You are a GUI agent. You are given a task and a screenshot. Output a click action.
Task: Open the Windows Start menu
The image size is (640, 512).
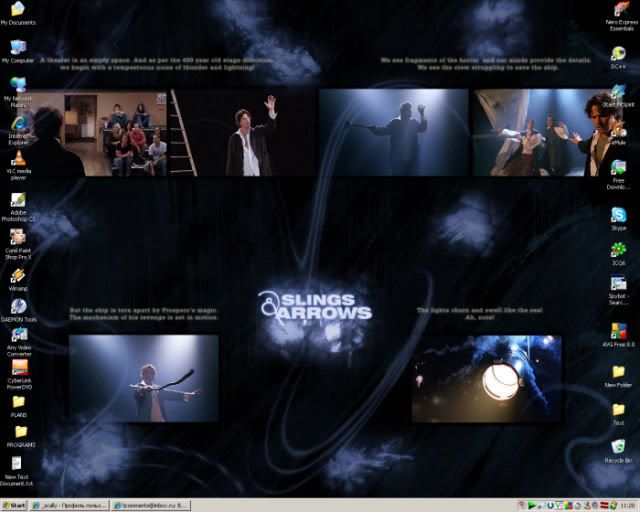(14, 505)
